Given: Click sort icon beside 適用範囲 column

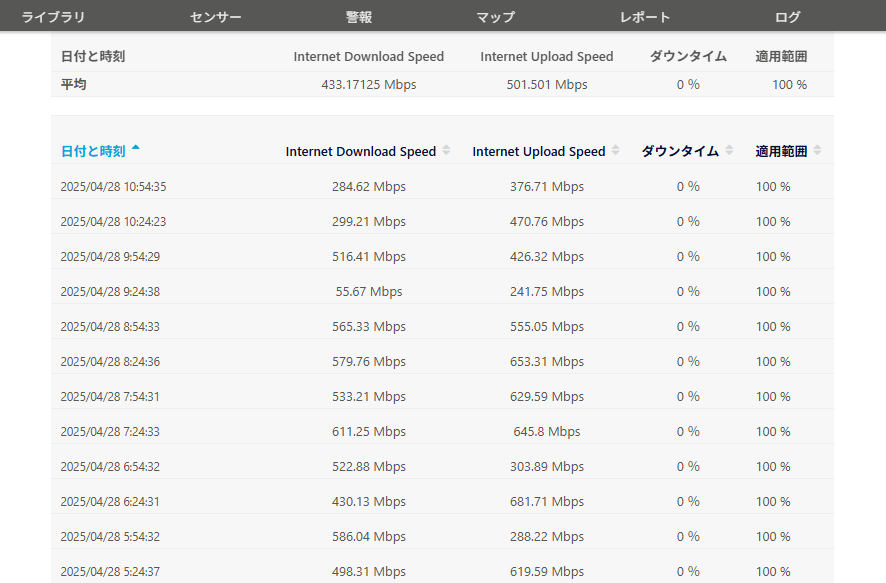Looking at the screenshot, I should [818, 150].
